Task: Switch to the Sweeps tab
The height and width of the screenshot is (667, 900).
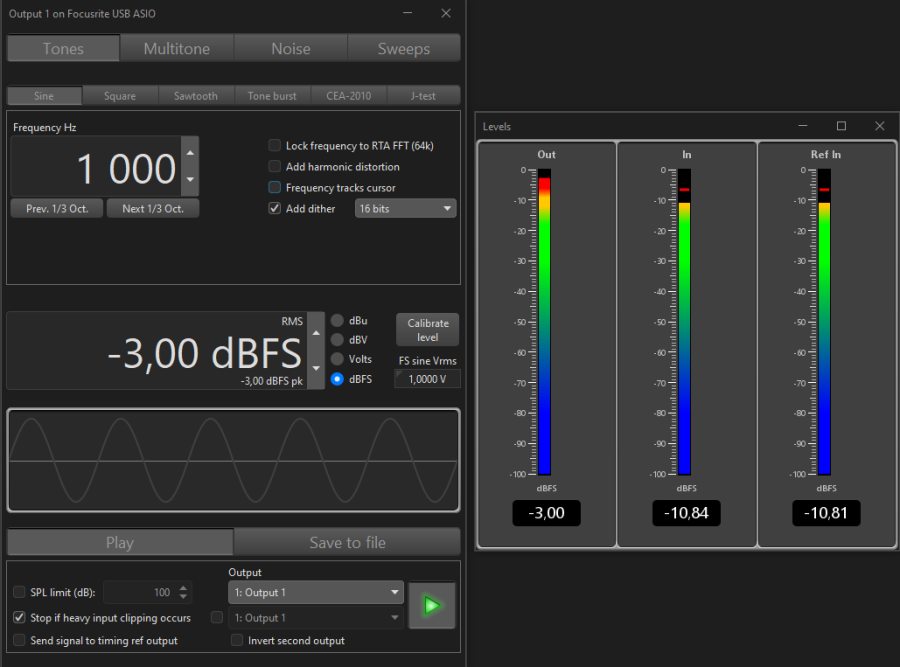Action: [404, 48]
